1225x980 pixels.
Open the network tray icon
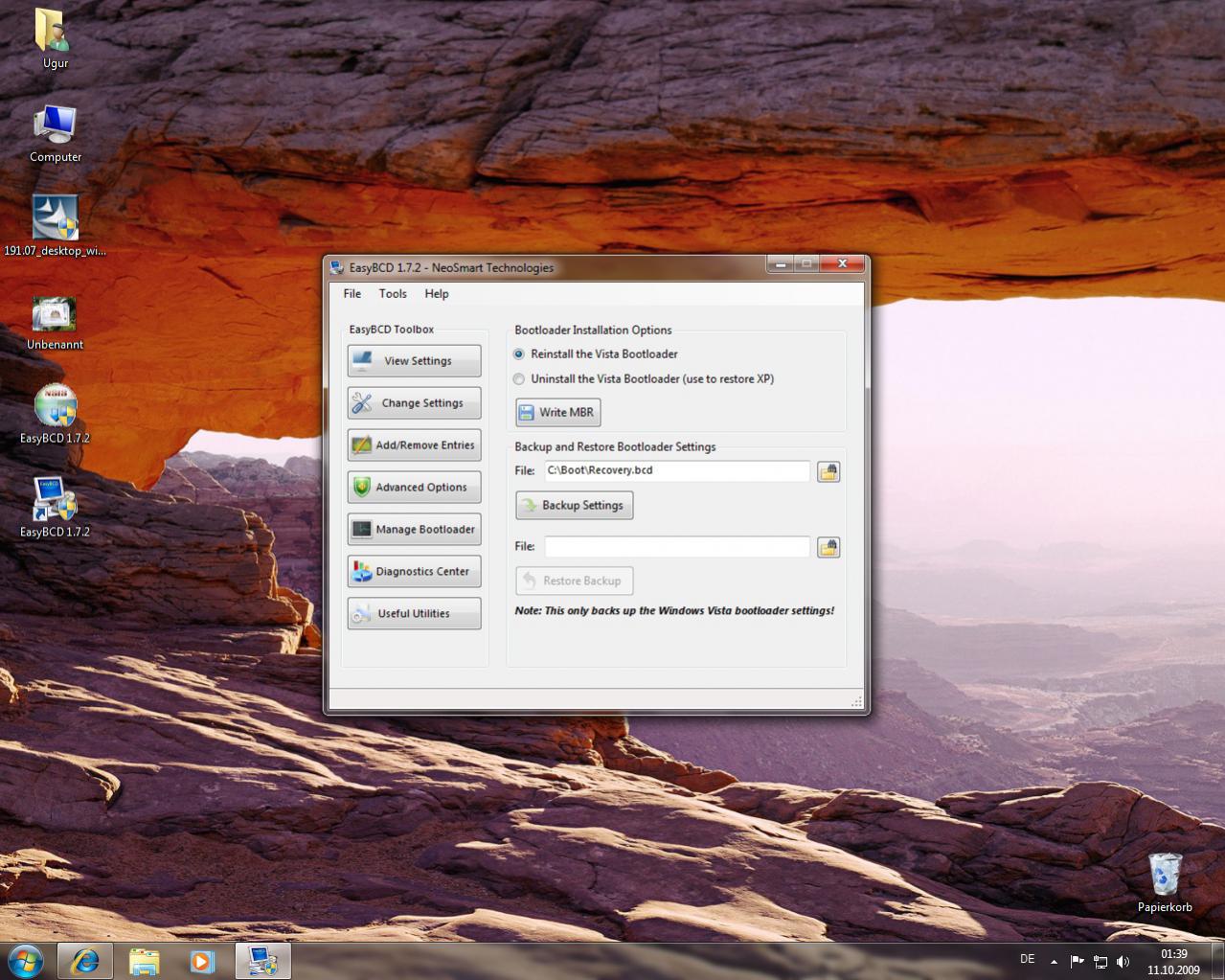(x=1100, y=961)
